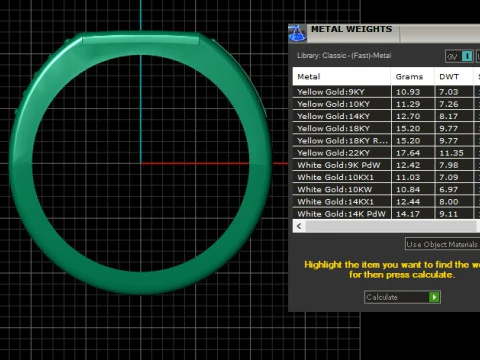Click the left arrow of the horizontal scrollbar

[x=299, y=226]
